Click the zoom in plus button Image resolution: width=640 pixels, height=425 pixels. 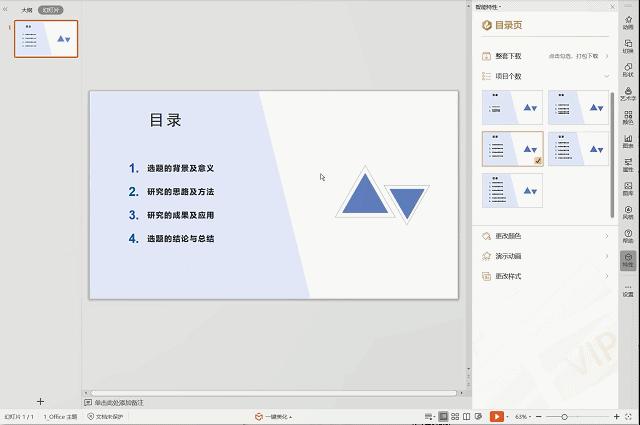616,416
